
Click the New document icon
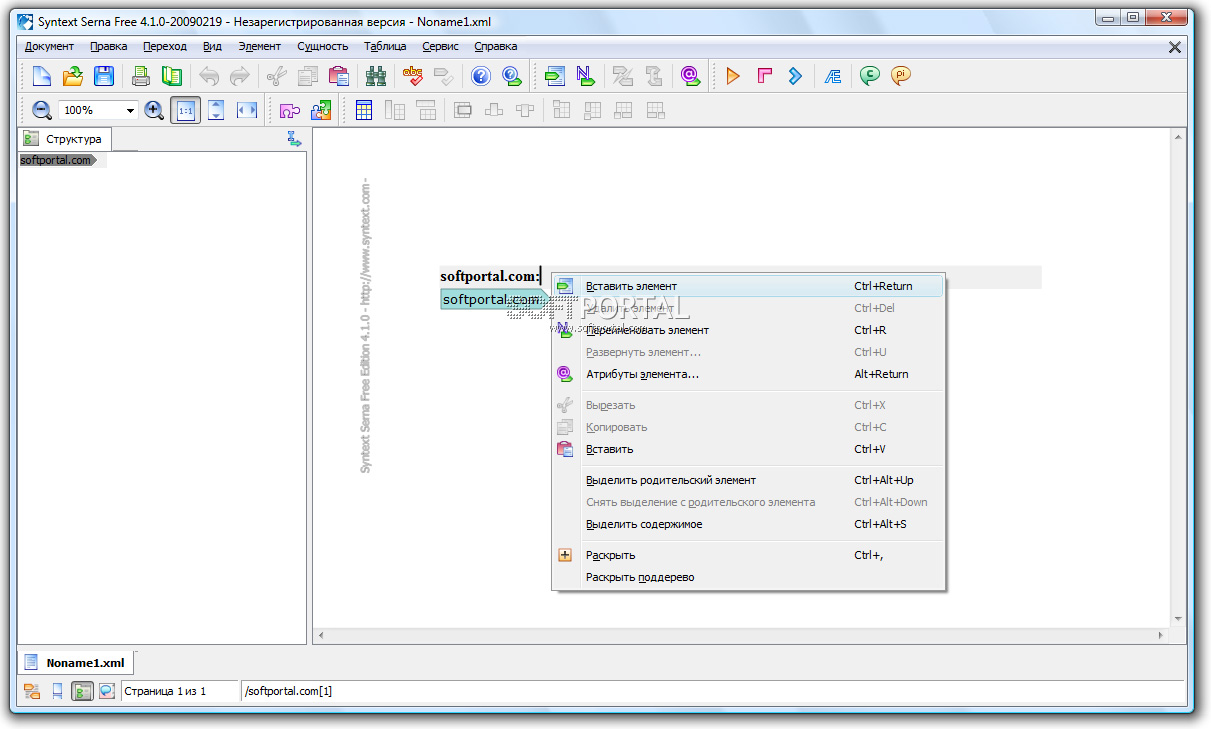coord(42,76)
